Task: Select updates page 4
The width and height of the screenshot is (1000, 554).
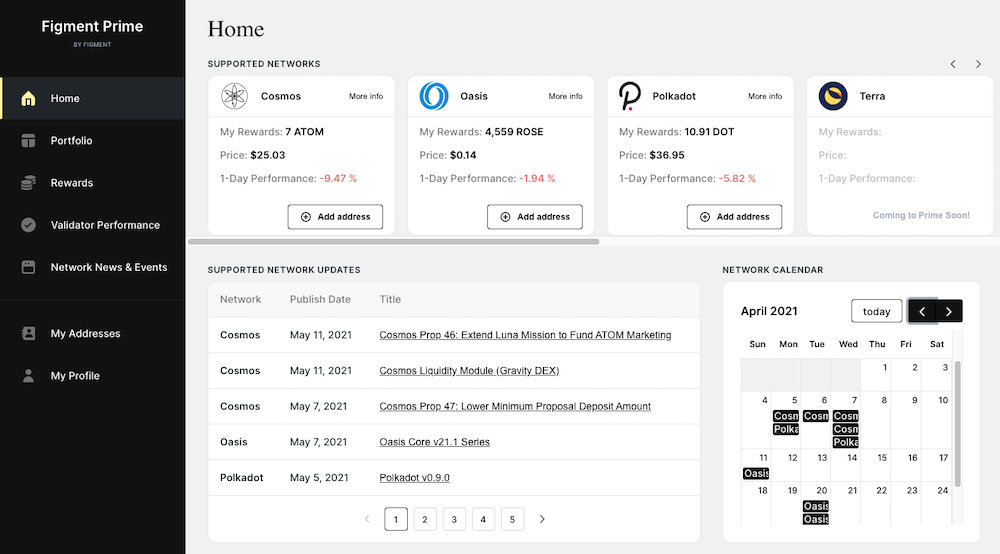Action: [x=483, y=519]
